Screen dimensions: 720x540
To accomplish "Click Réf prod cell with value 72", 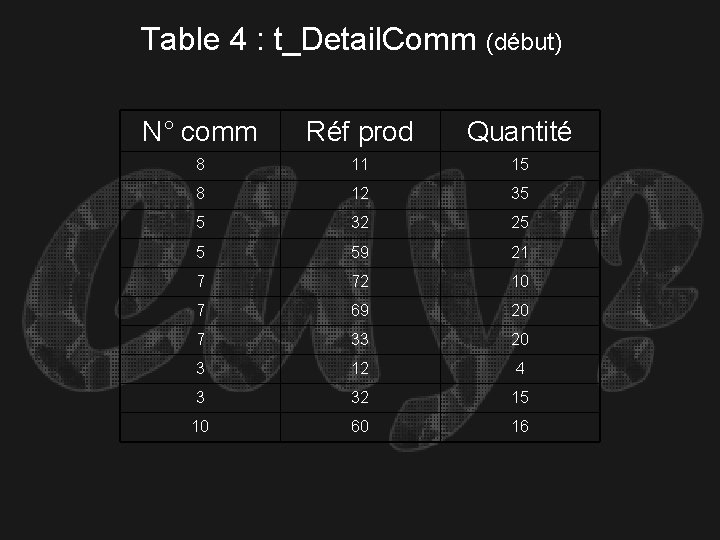I will 360,281.
